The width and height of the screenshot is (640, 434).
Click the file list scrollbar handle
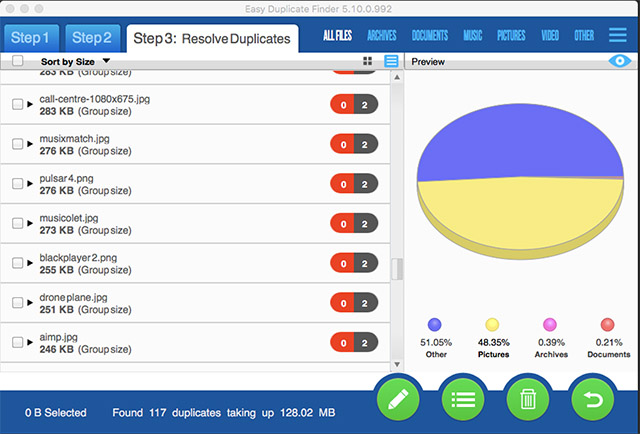click(397, 269)
